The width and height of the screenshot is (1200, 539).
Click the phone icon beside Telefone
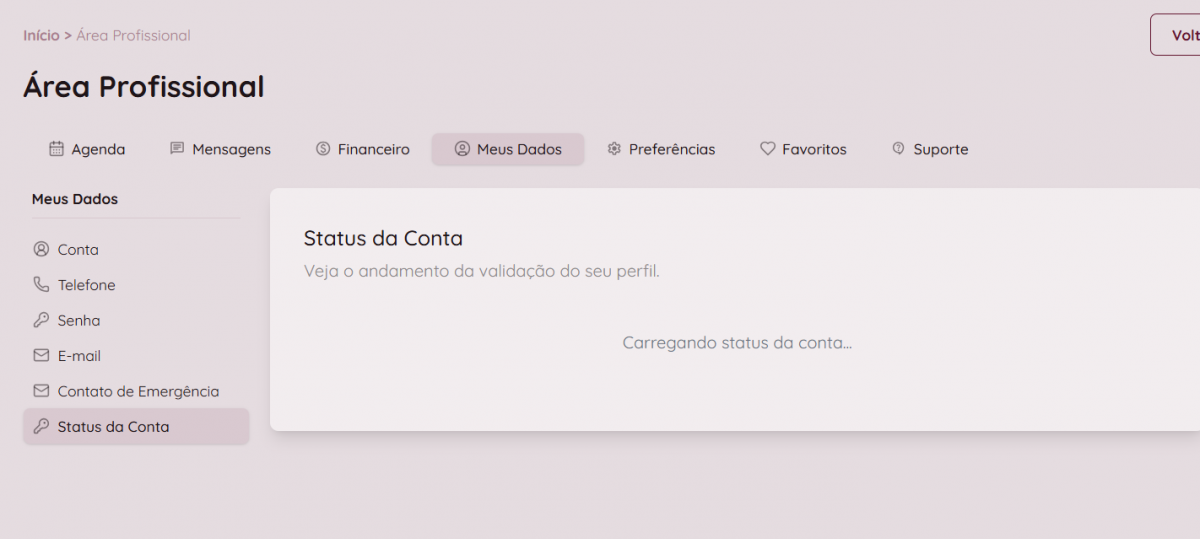(41, 285)
